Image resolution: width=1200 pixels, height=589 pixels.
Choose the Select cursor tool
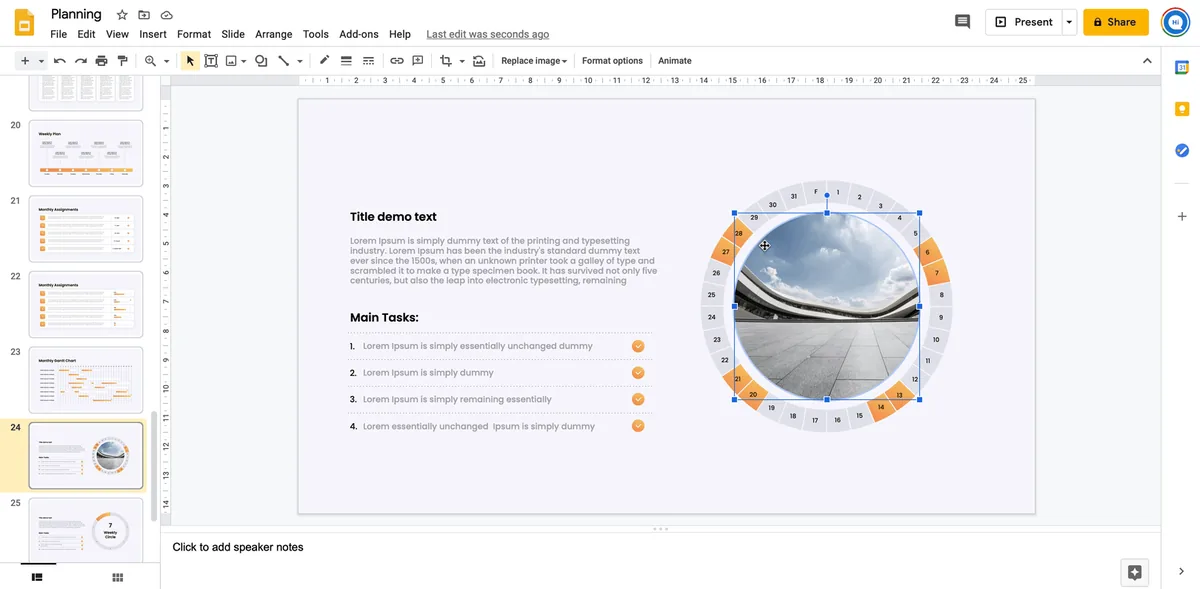(190, 61)
